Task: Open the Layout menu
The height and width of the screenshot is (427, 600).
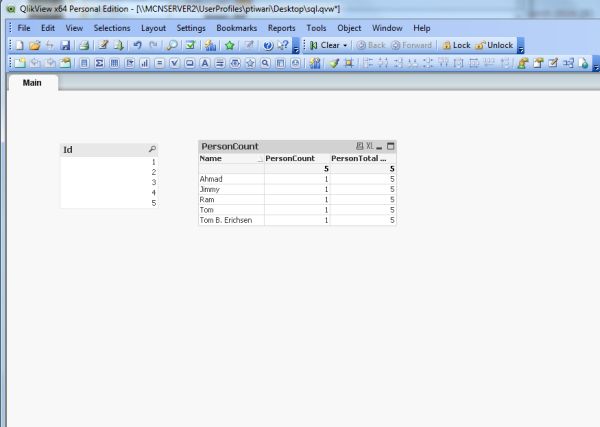Action: (153, 28)
